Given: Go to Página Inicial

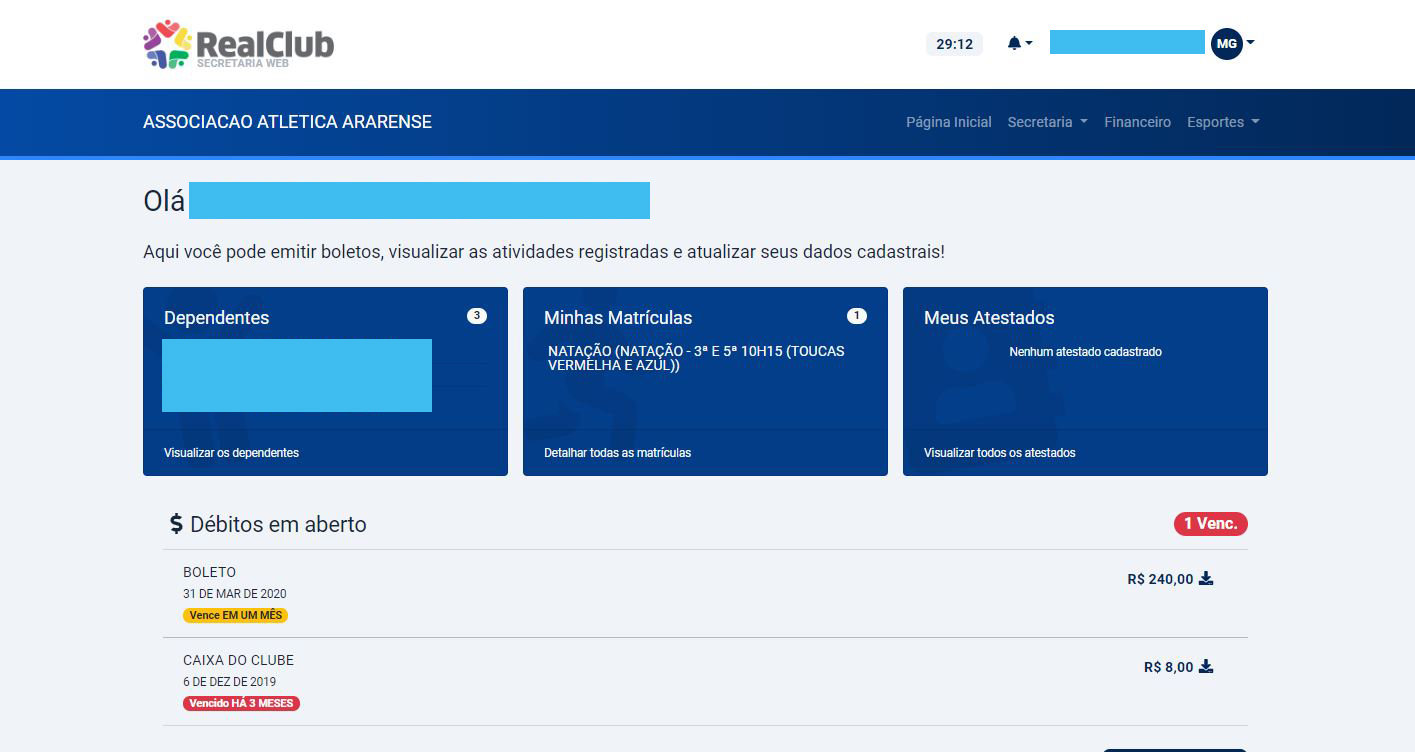Looking at the screenshot, I should point(948,122).
